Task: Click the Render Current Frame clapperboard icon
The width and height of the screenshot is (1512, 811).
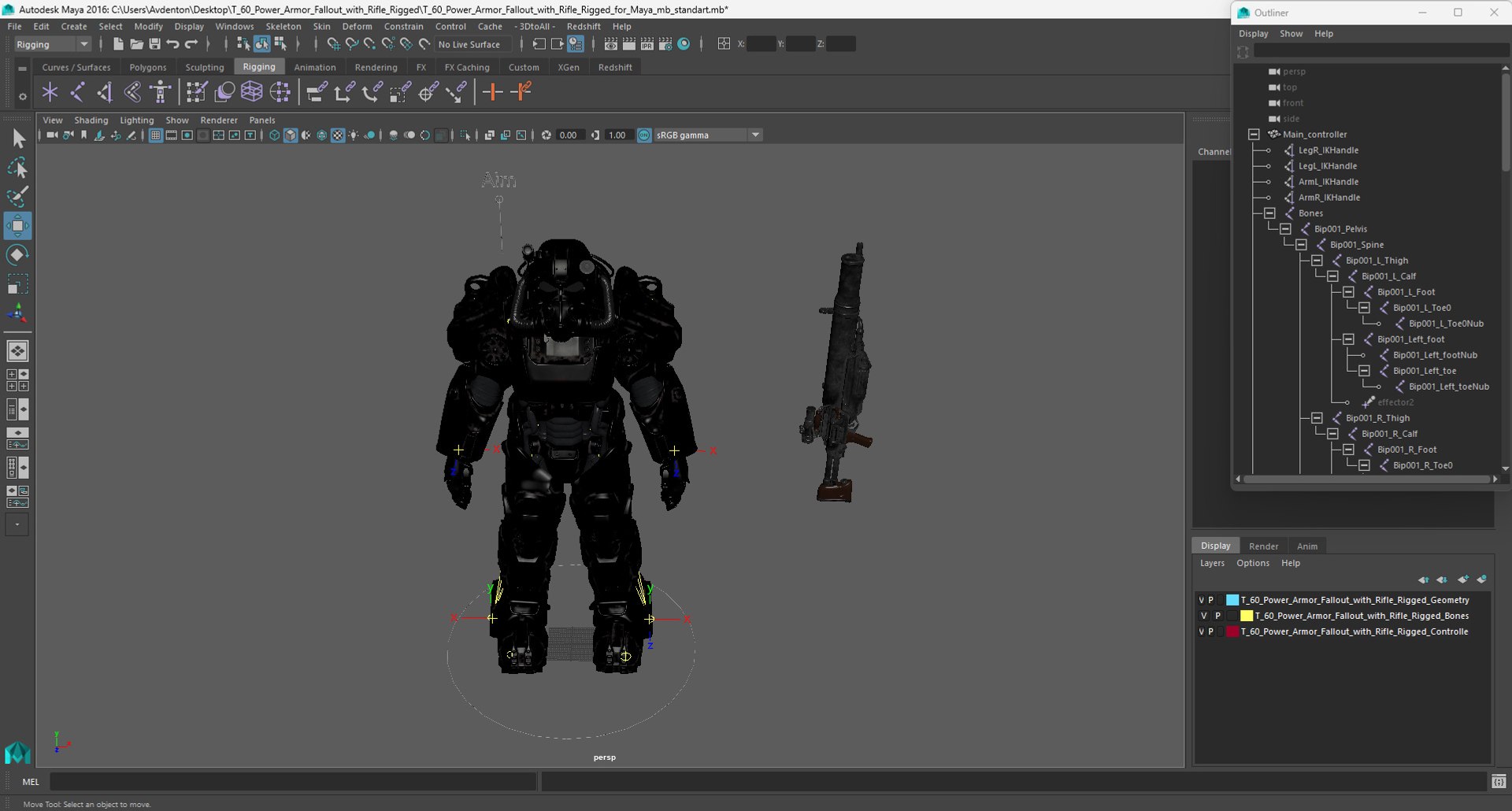Action: pyautogui.click(x=629, y=44)
